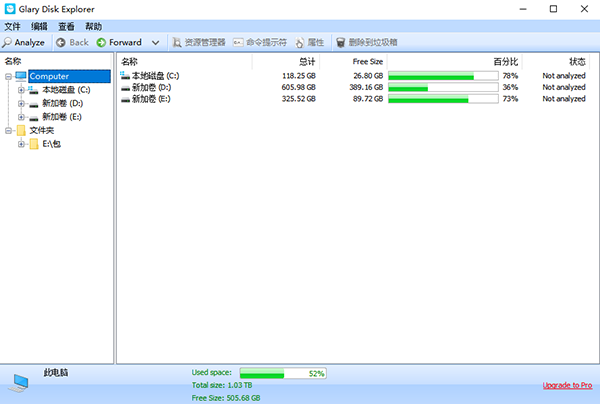Screen dimensions: 600x404
Task: Expand 本地磁盘 (C:) in the tree
Action: click(x=21, y=90)
